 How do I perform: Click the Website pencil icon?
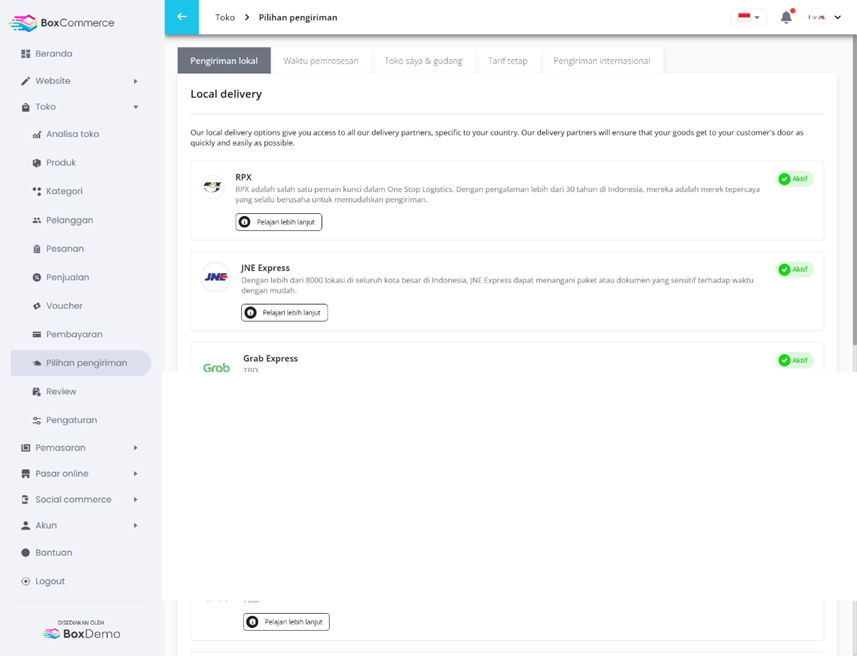click(x=25, y=81)
